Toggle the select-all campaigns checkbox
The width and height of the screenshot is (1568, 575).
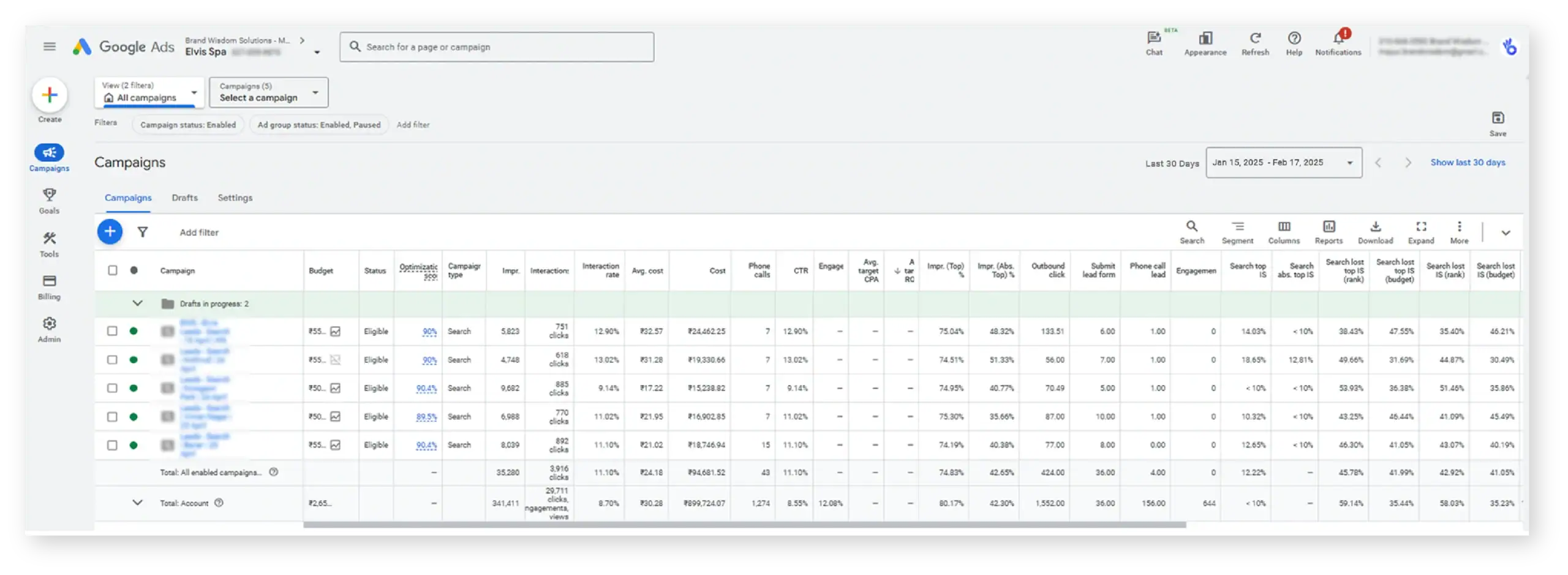tap(113, 270)
